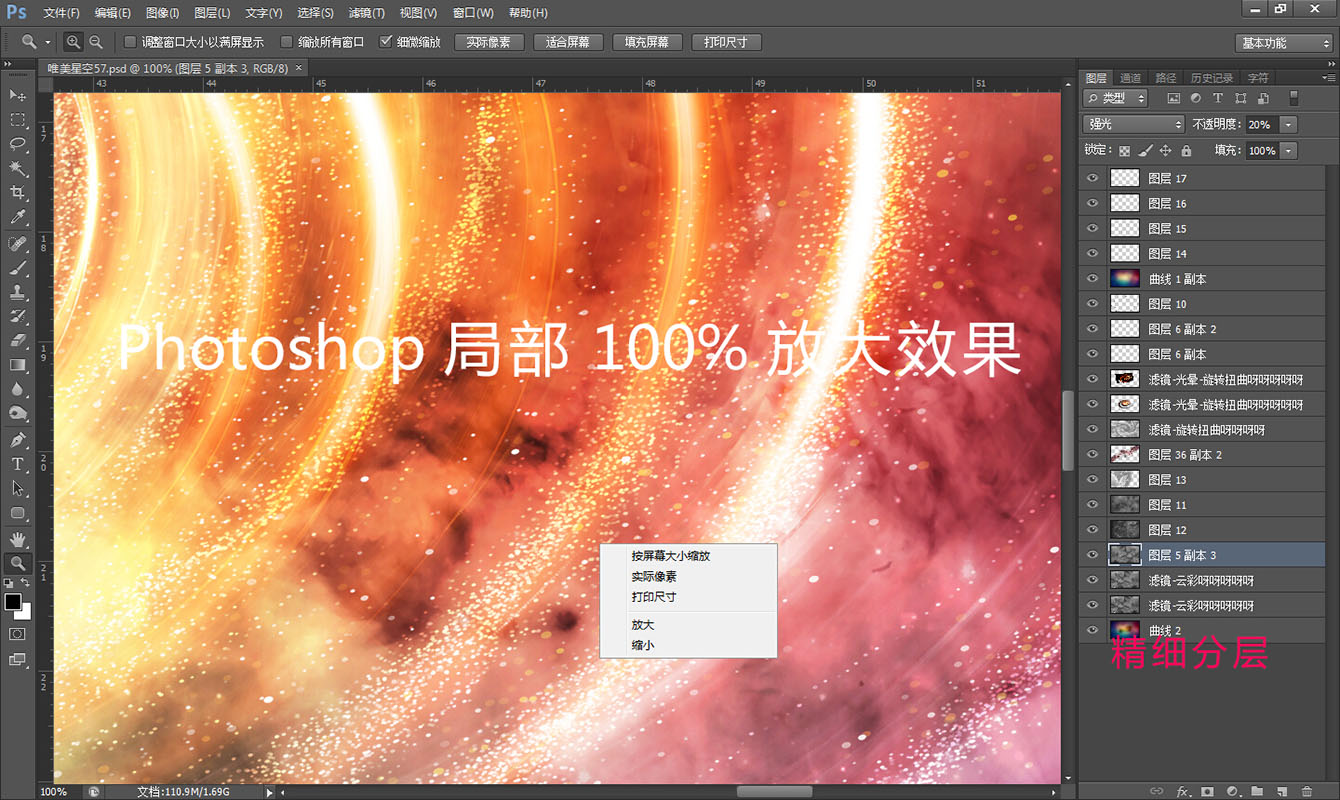Hide layer 曲线 1 副本

pyautogui.click(x=1092, y=279)
